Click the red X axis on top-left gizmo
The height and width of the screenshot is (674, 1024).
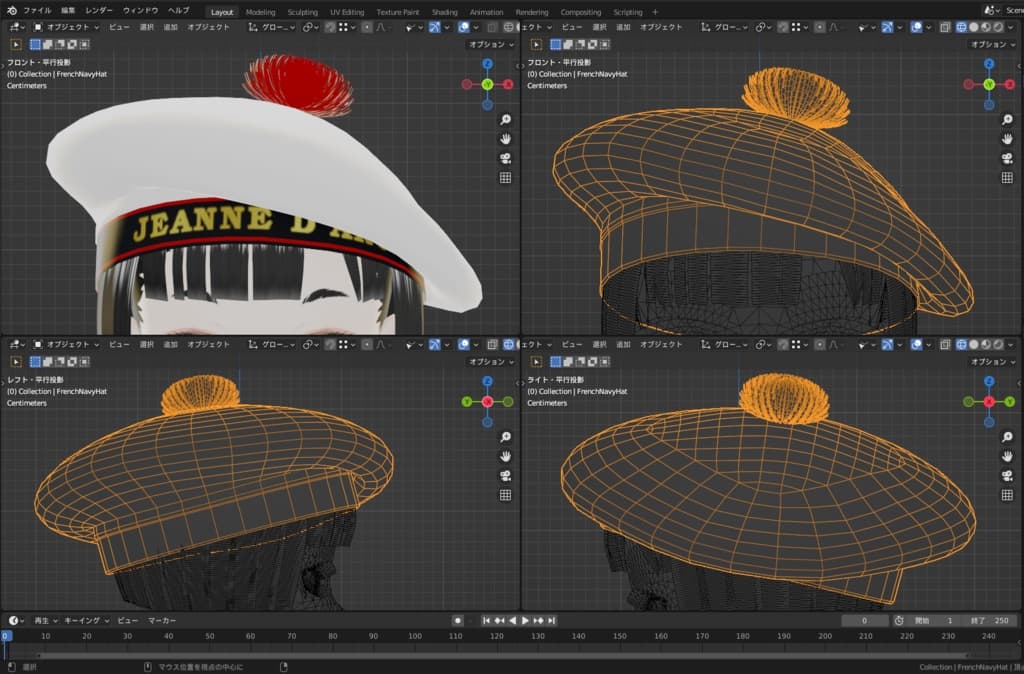tap(508, 85)
